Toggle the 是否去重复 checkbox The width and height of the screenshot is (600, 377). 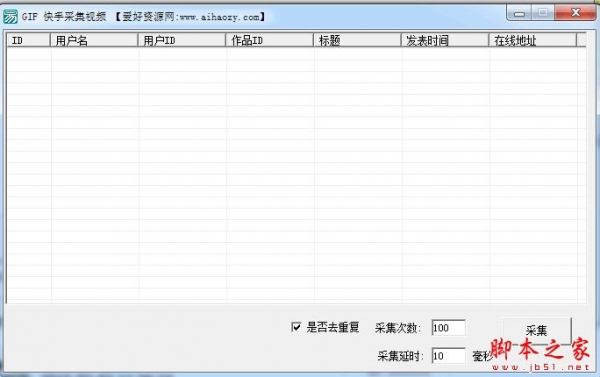[296, 327]
